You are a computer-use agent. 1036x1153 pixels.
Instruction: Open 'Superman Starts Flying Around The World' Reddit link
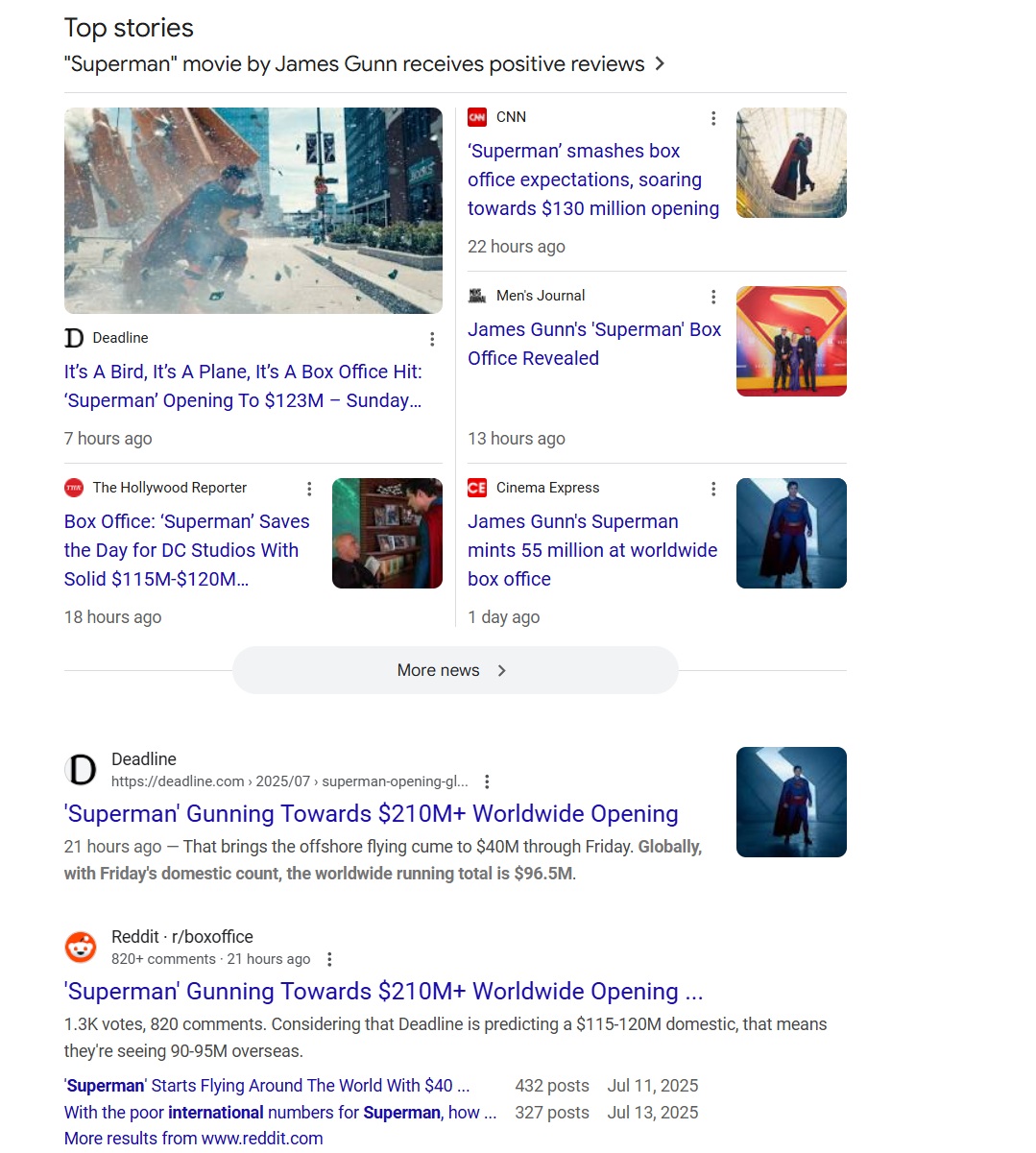267,1086
